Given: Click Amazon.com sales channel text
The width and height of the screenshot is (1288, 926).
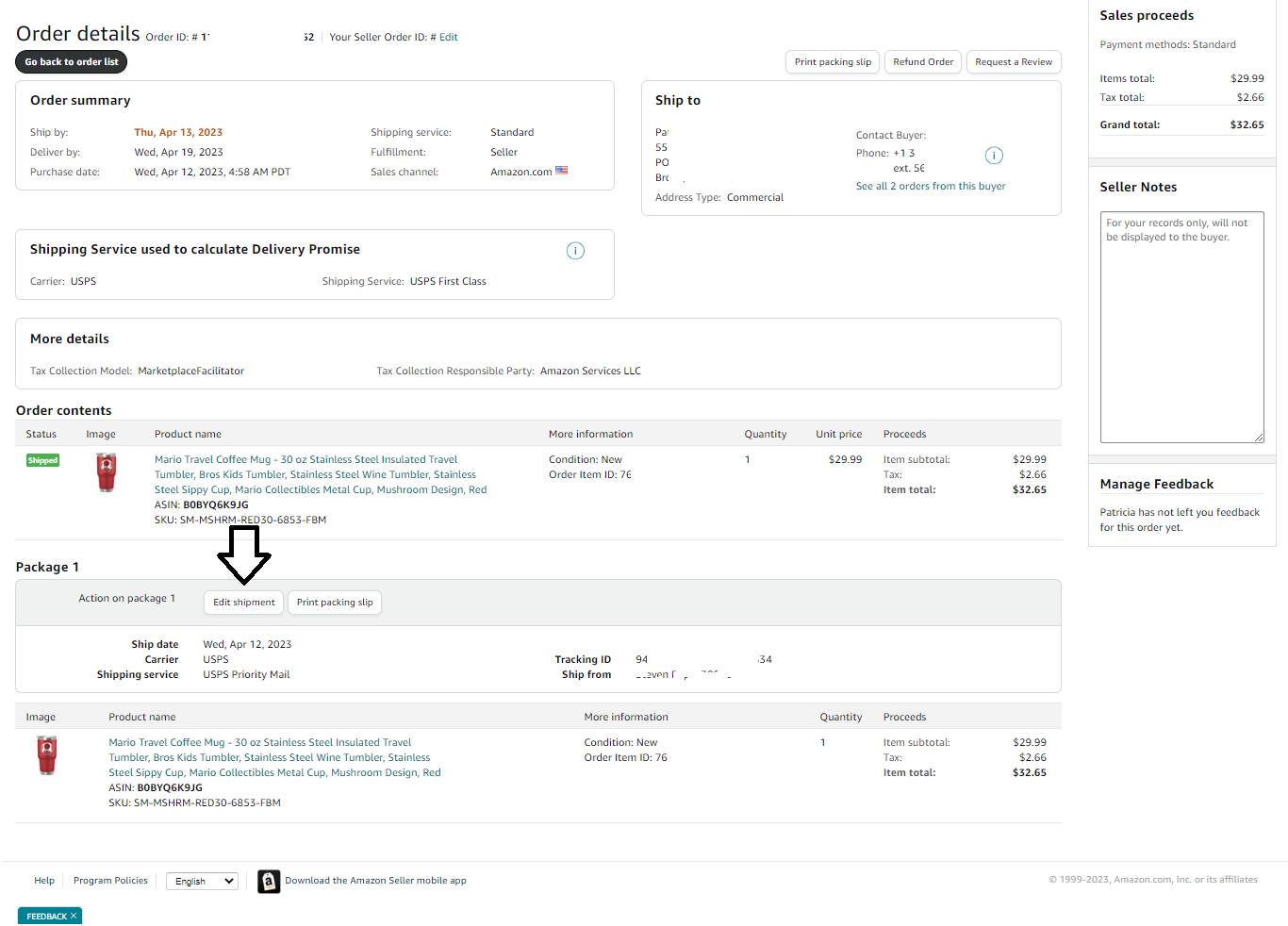Looking at the screenshot, I should tap(521, 173).
